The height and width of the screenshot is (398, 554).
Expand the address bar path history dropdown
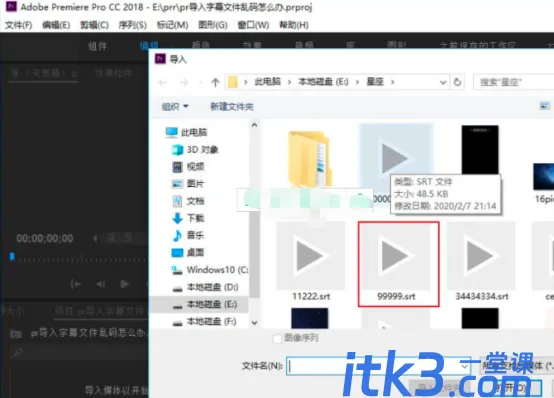tap(443, 83)
